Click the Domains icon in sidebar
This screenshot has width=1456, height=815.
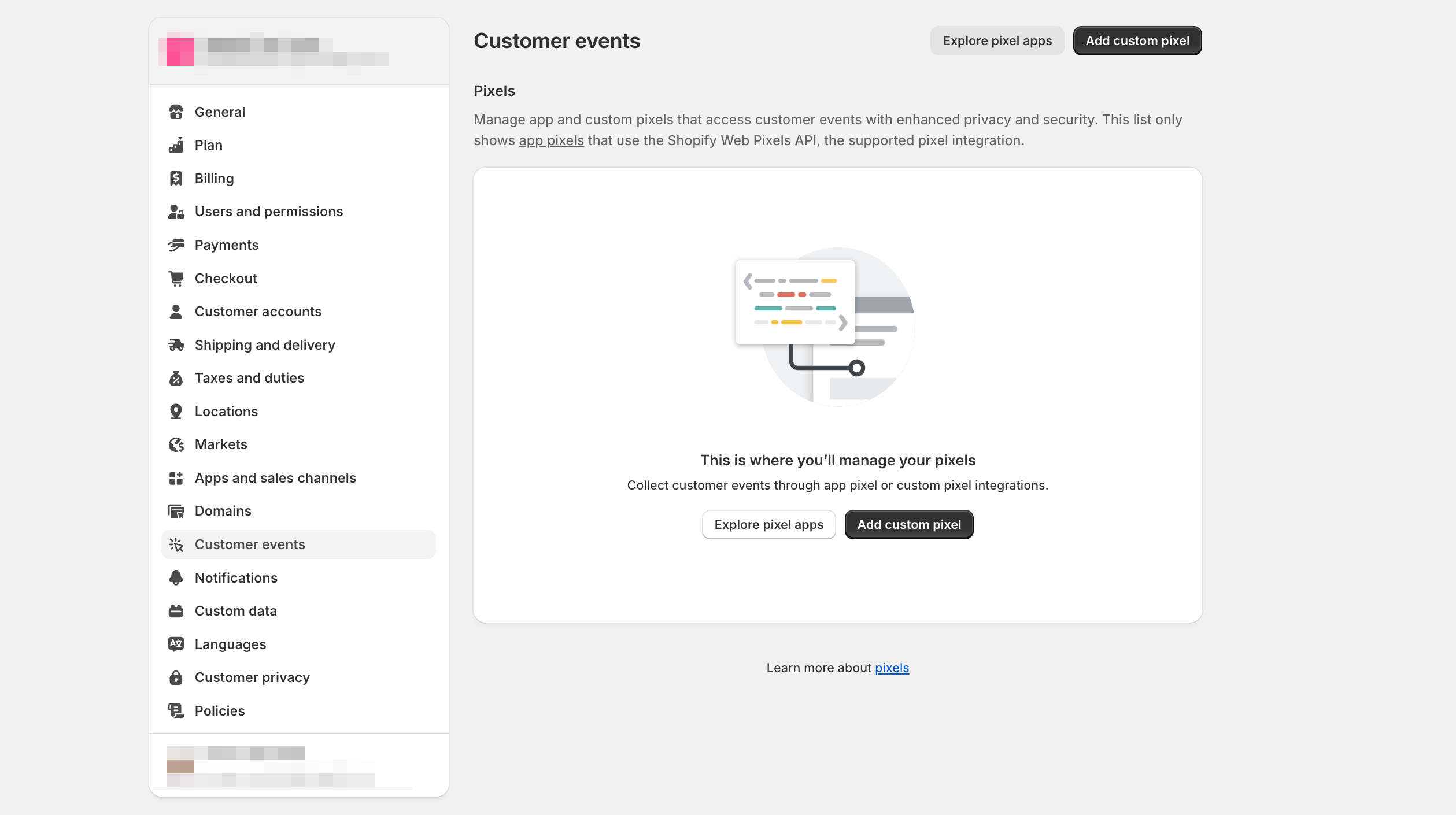tap(176, 511)
